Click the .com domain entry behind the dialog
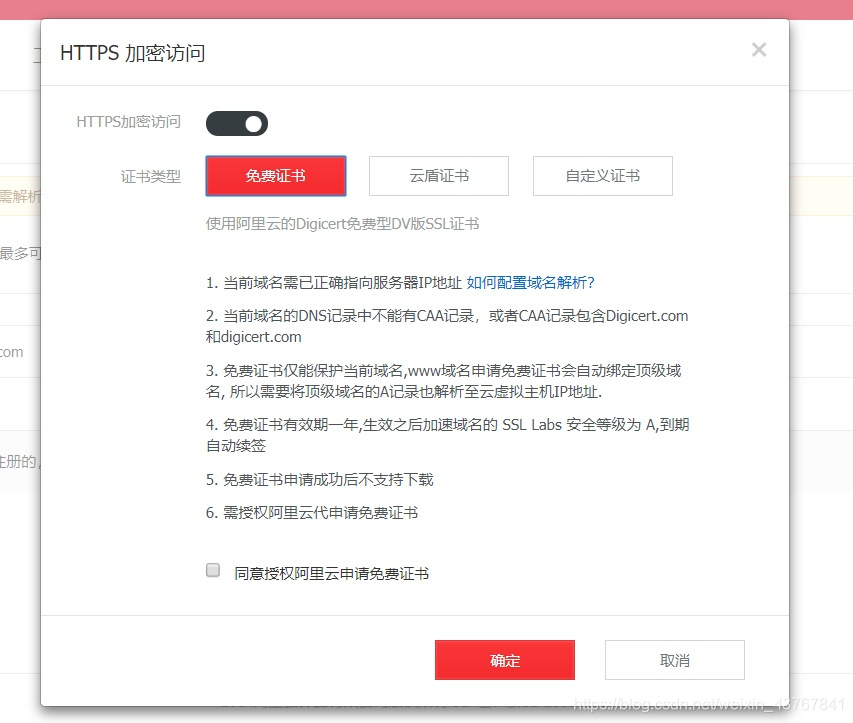 click(x=10, y=352)
